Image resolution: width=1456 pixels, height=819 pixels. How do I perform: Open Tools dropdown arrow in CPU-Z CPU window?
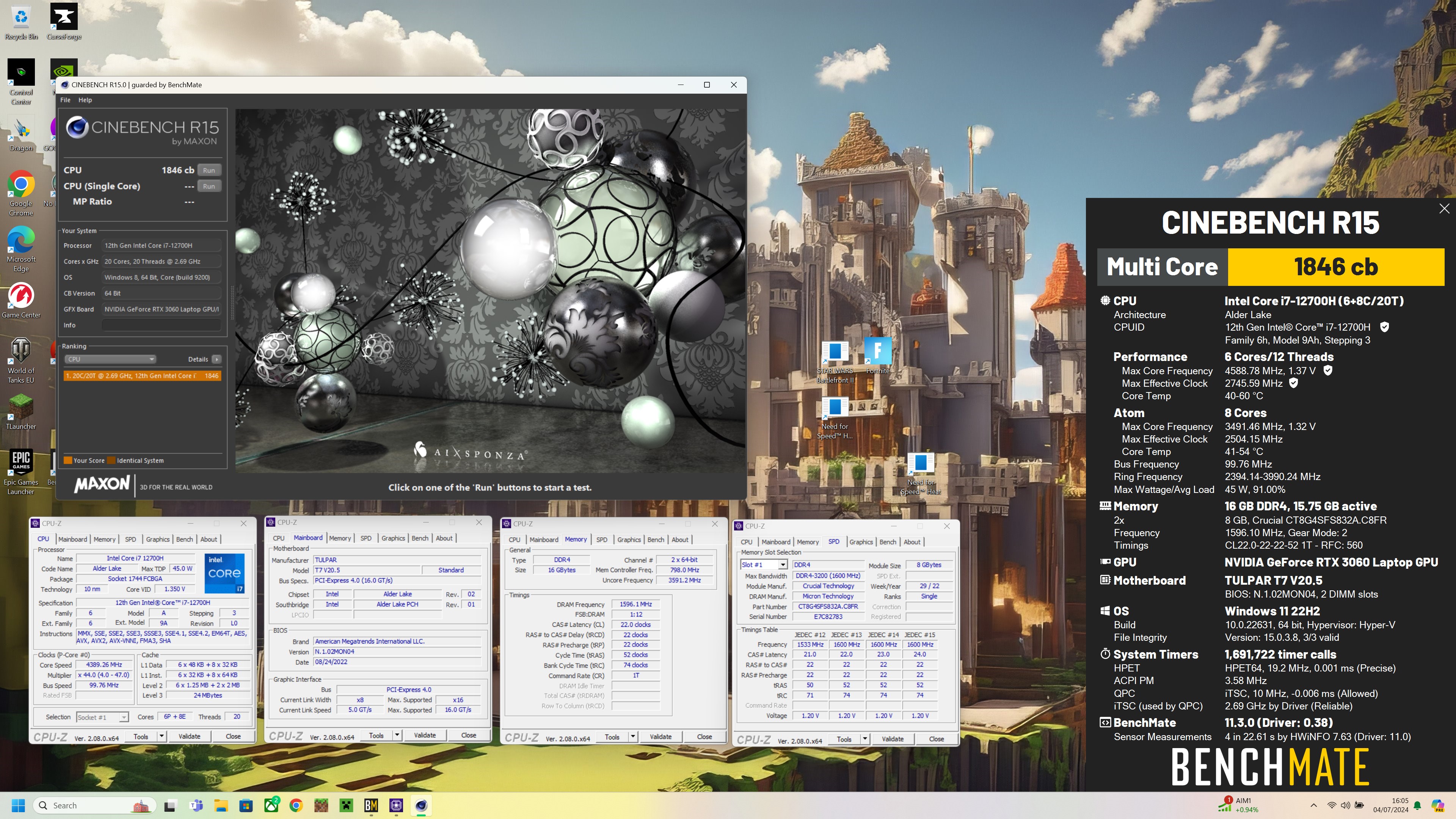click(162, 736)
